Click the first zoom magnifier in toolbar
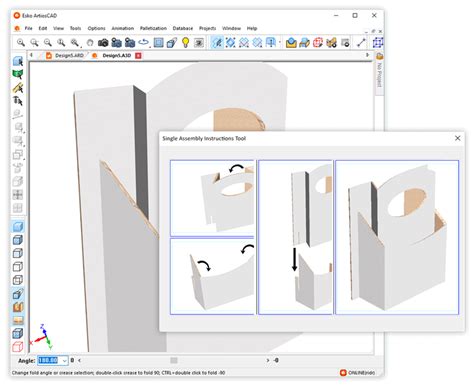Image resolution: width=474 pixels, height=386 pixels. 21,43
